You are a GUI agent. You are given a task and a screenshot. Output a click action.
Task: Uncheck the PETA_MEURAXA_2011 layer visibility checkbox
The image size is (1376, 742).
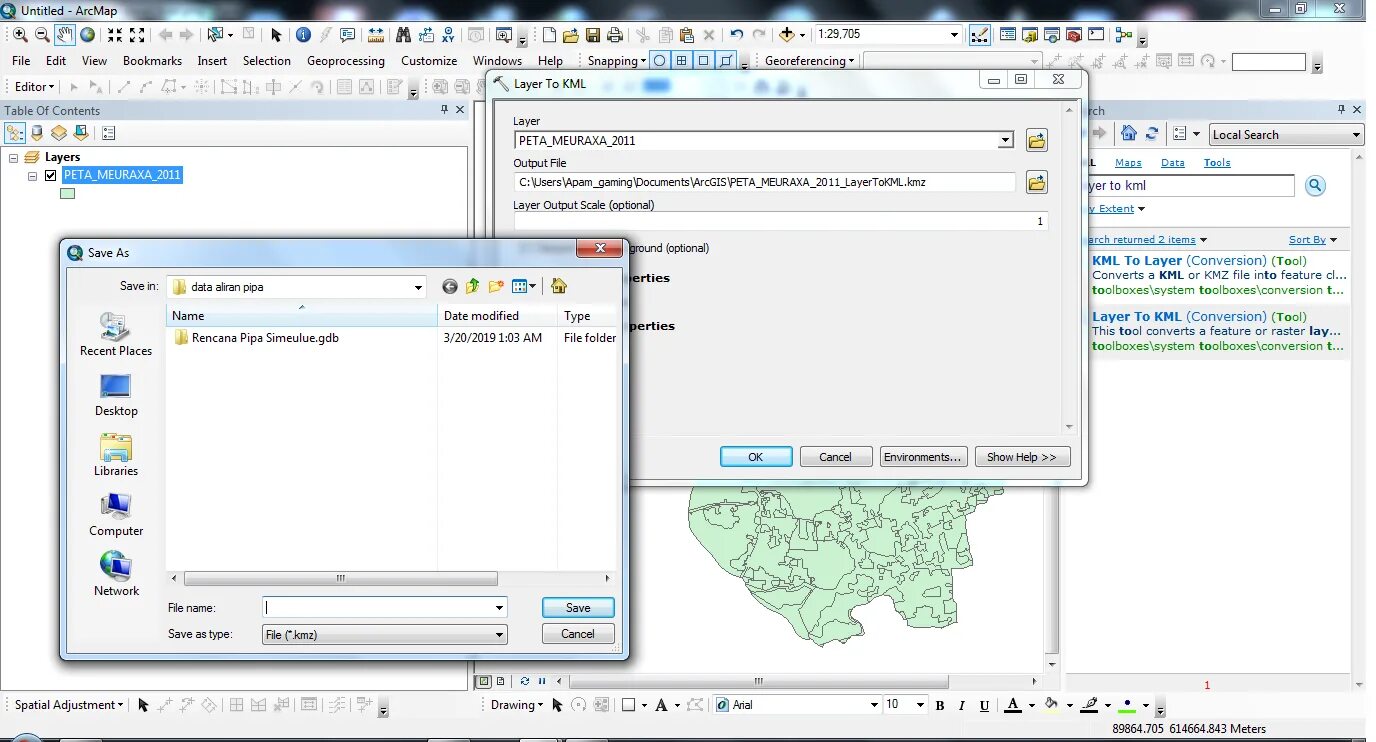51,175
